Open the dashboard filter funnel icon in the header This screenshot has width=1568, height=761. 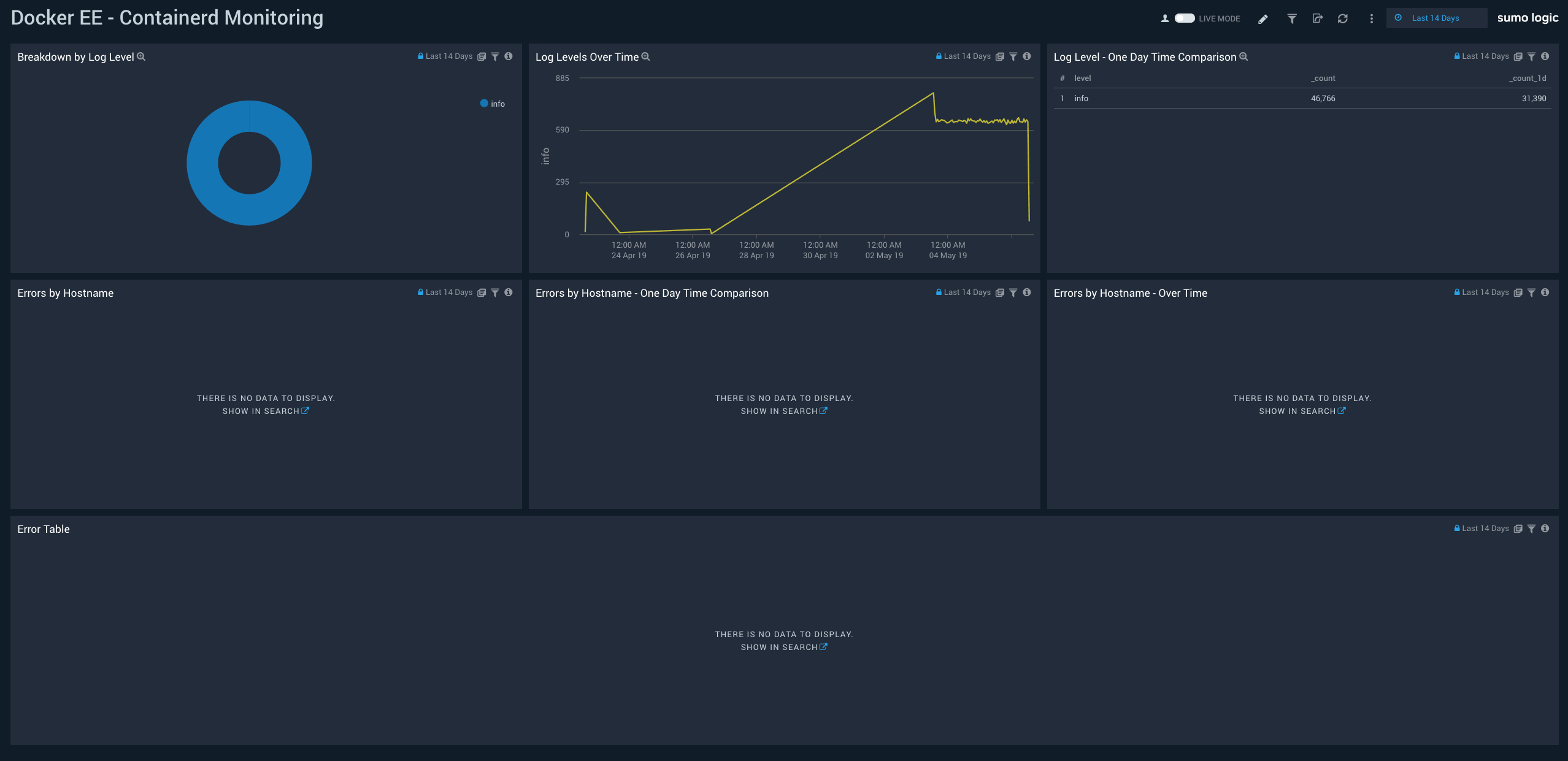[1291, 18]
